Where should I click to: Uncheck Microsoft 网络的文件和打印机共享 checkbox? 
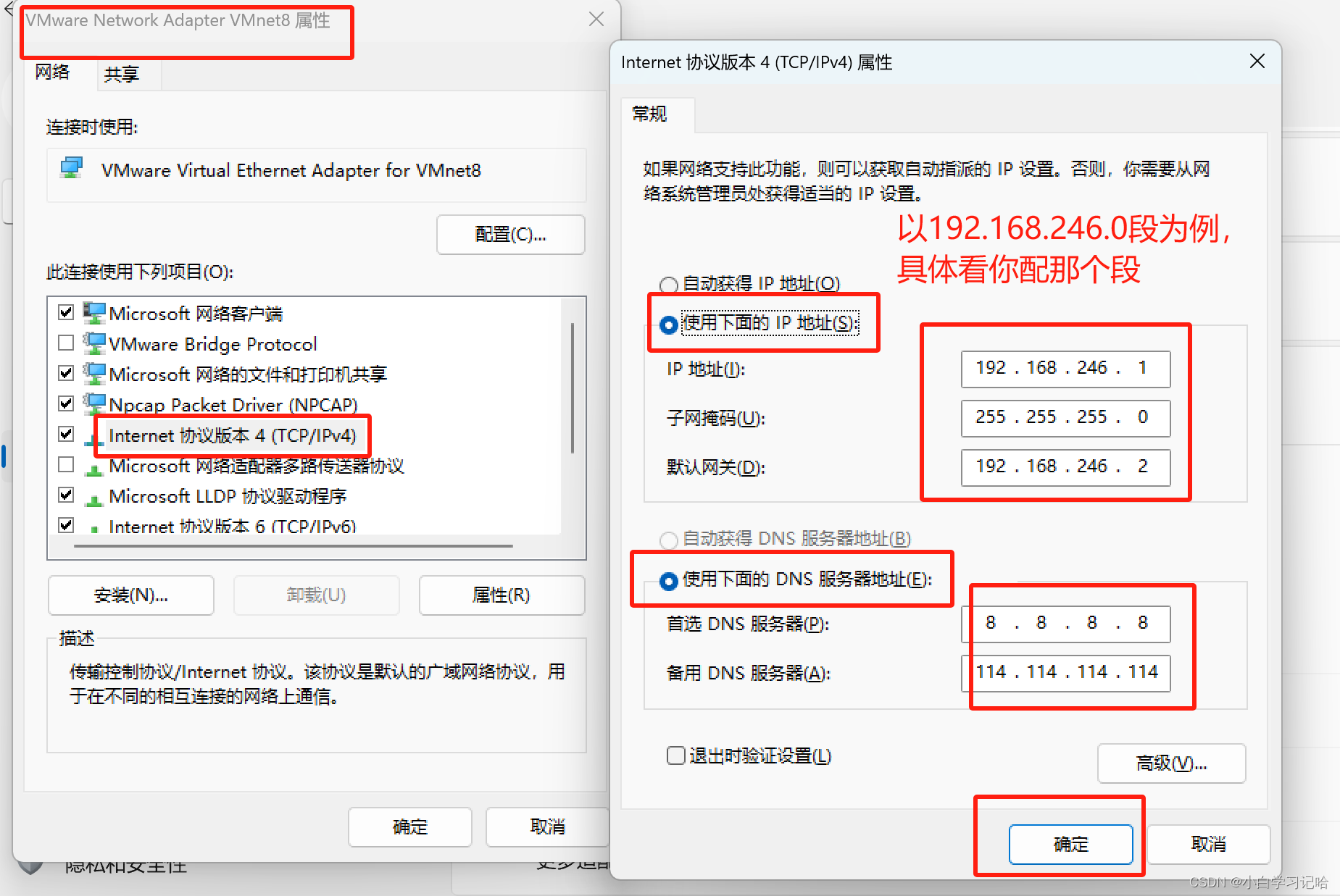coord(66,373)
